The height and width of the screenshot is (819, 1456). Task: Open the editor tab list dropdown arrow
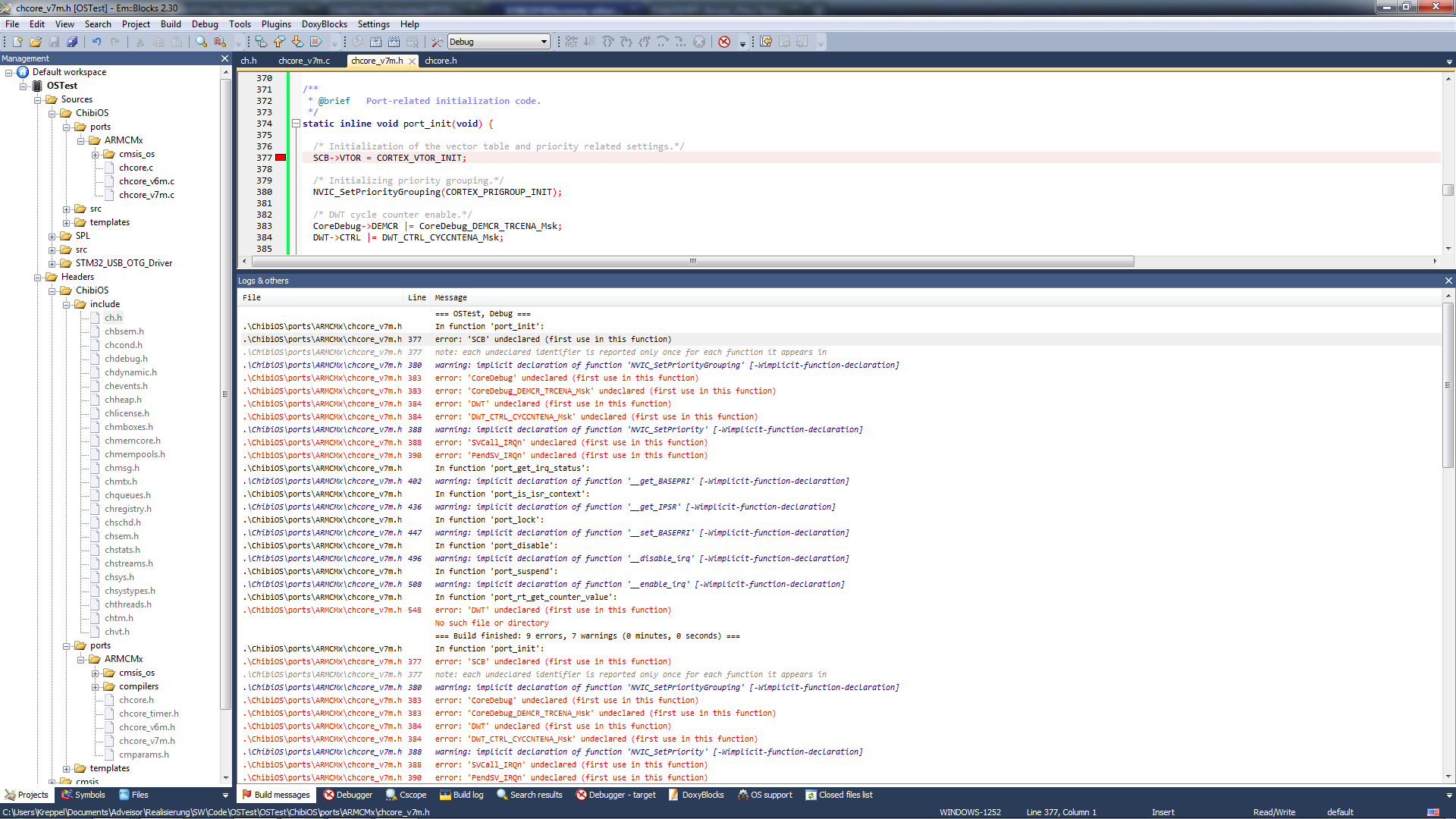1449,61
